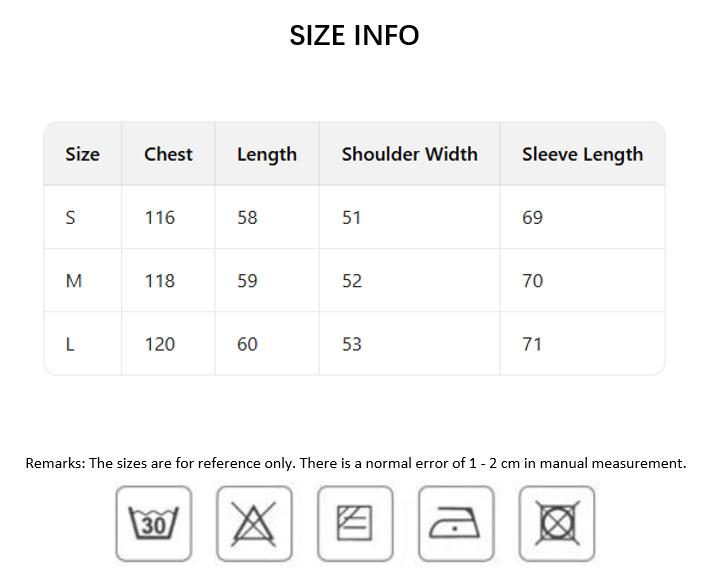Click chest value 120
The width and height of the screenshot is (716, 575).
click(x=159, y=344)
